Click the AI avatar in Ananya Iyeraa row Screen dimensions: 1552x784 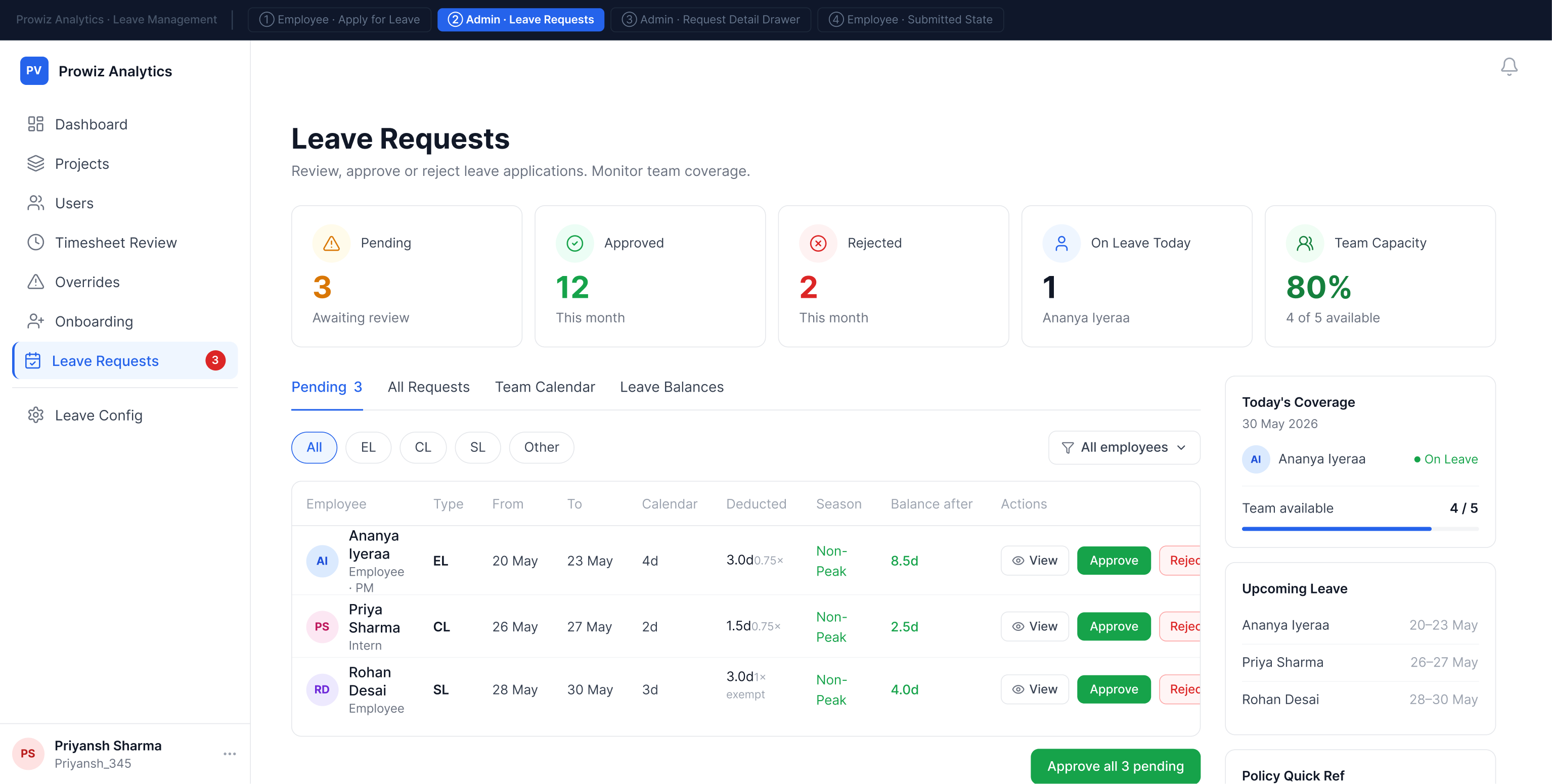[x=322, y=561]
